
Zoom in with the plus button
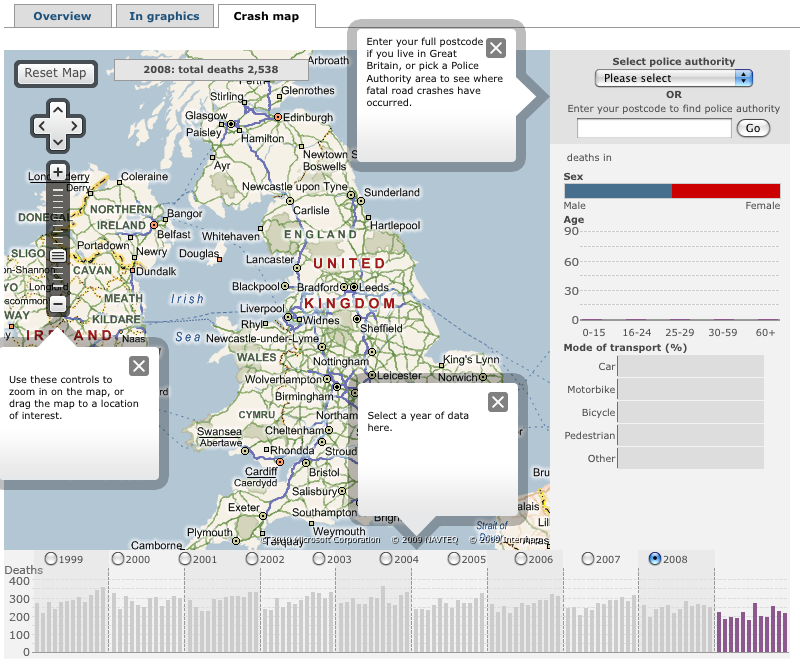click(58, 172)
